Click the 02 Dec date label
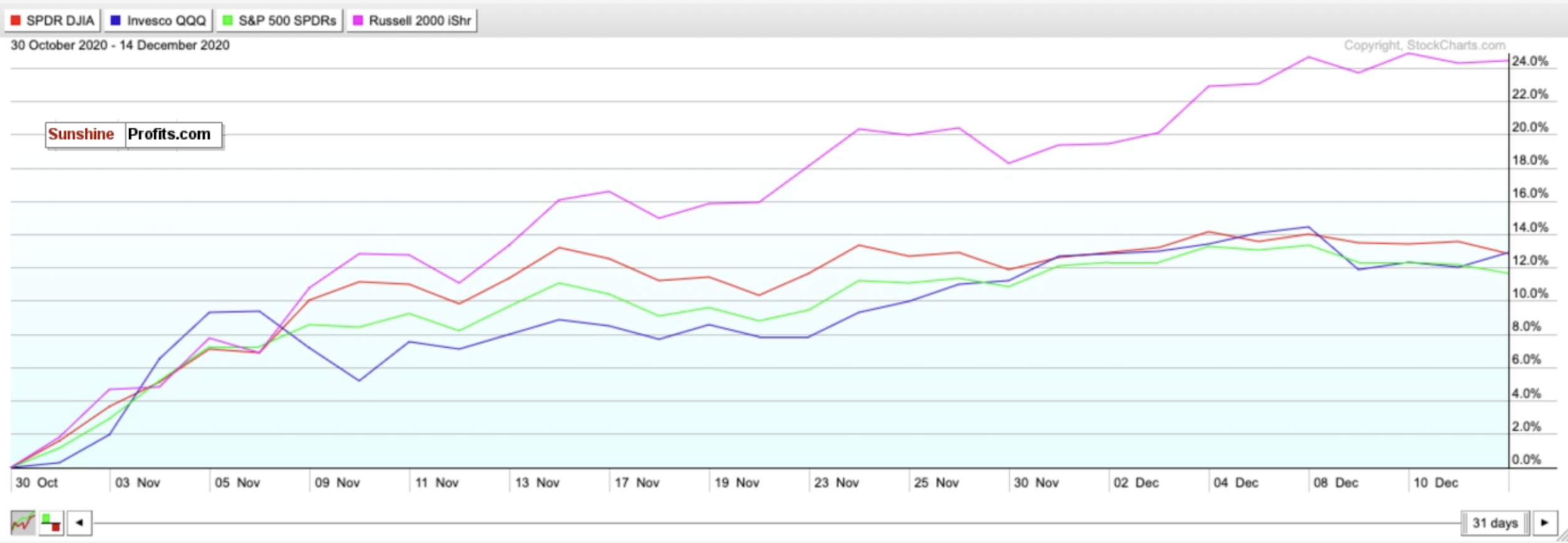1568x543 pixels. click(x=1136, y=483)
